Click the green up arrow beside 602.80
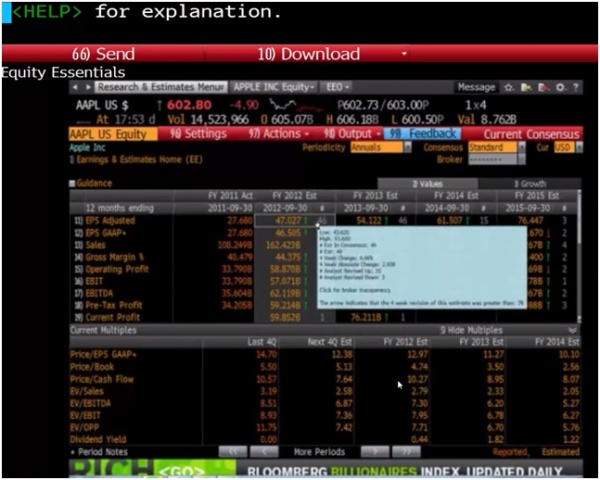The width and height of the screenshot is (600, 480). point(160,105)
